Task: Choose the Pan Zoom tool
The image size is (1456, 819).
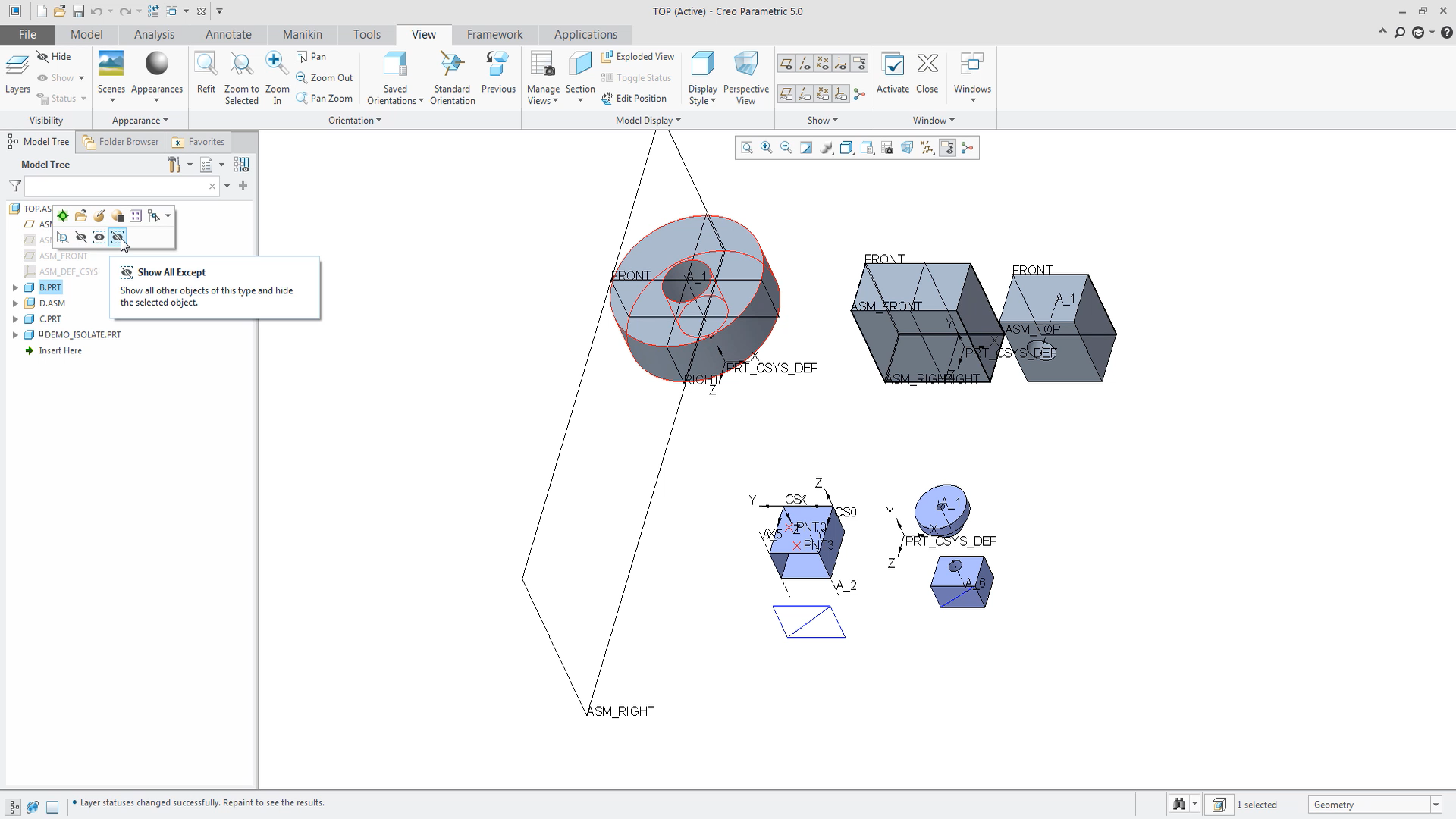Action: click(x=324, y=98)
